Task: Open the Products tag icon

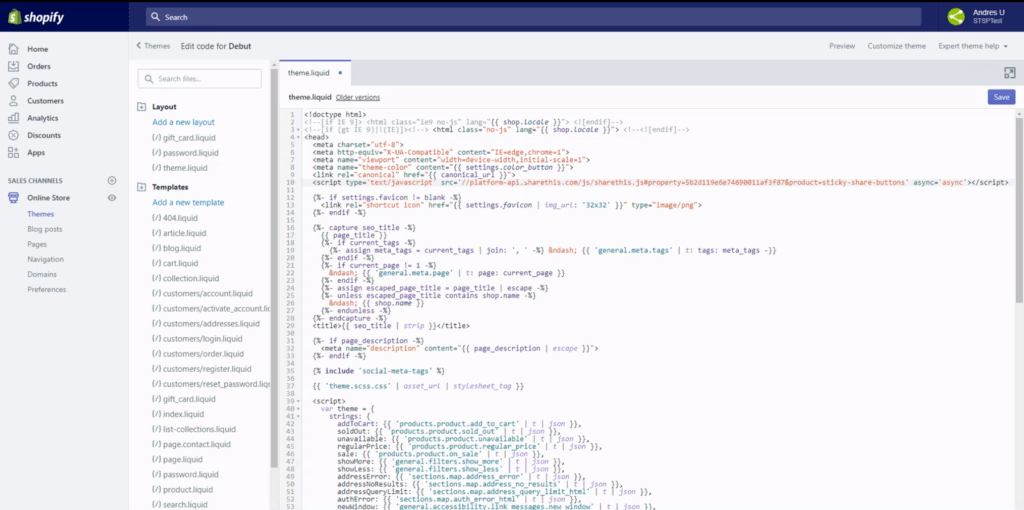Action: pyautogui.click(x=13, y=84)
